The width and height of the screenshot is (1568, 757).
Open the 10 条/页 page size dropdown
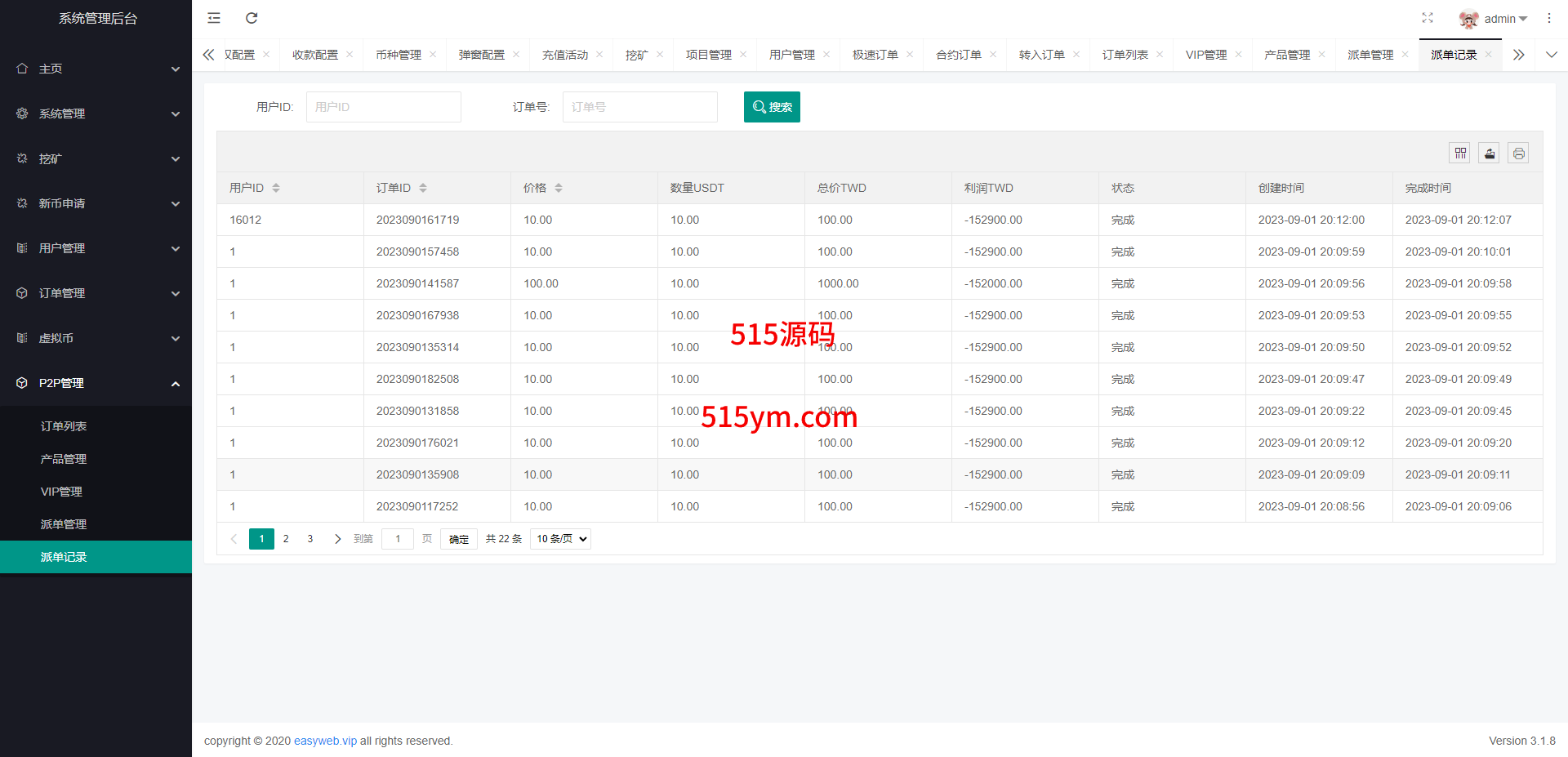click(x=561, y=539)
